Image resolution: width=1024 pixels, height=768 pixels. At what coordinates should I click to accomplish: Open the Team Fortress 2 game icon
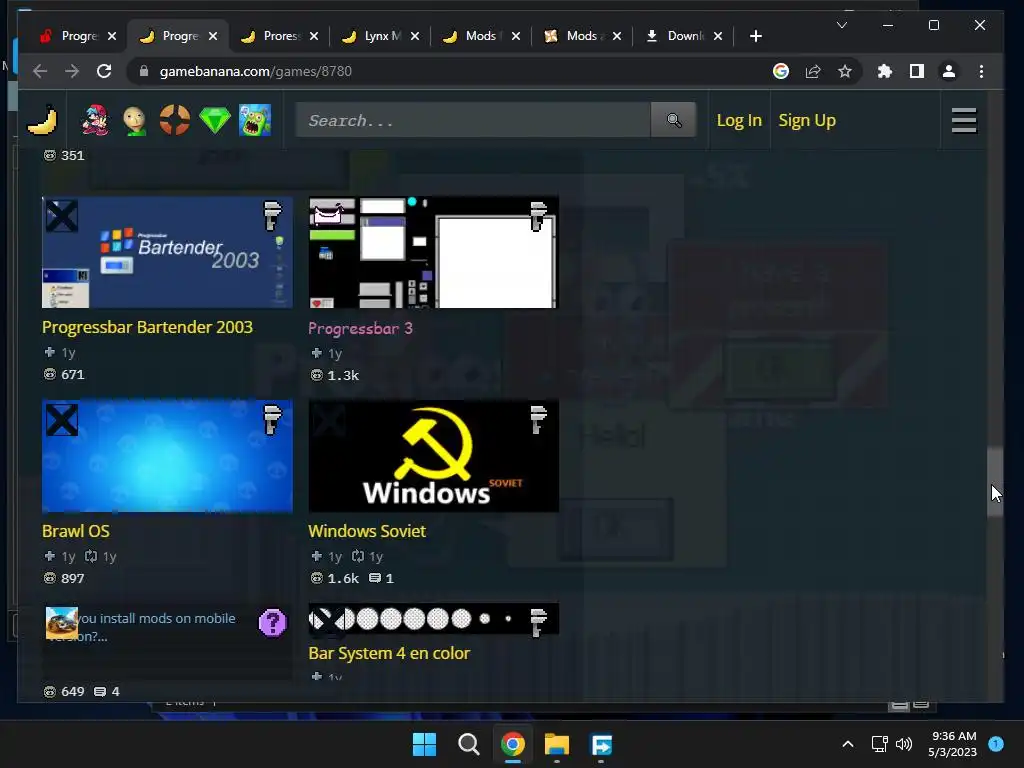pyautogui.click(x=174, y=120)
